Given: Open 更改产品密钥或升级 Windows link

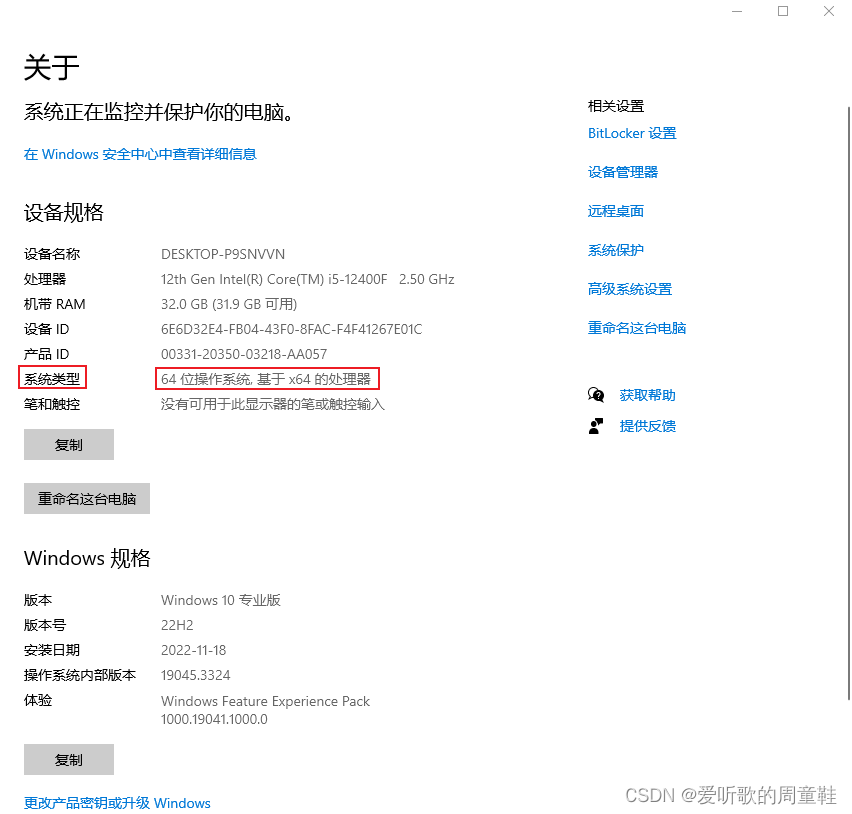Looking at the screenshot, I should [117, 803].
